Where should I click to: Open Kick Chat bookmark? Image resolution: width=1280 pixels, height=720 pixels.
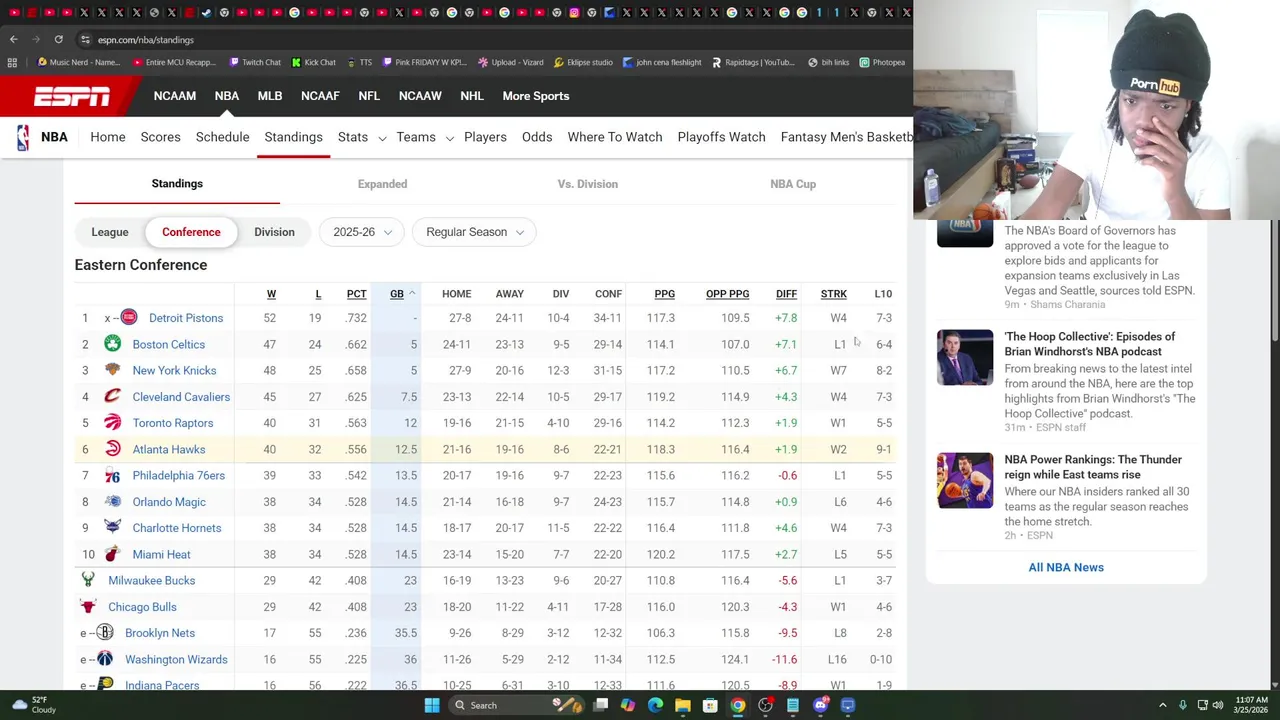coord(313,62)
